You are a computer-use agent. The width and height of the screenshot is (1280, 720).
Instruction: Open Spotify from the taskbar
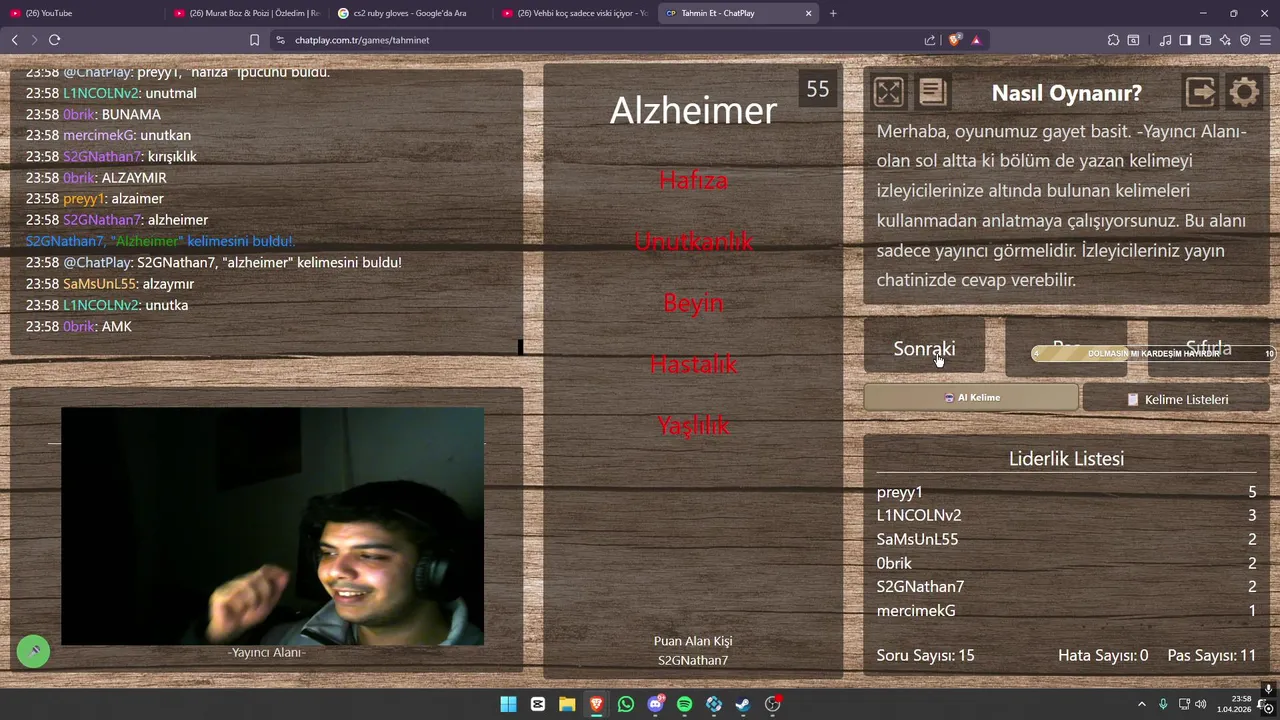pos(684,704)
